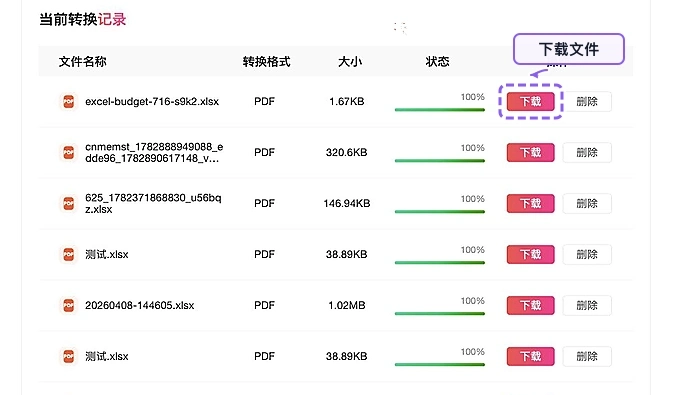Click the 状态 column header
The height and width of the screenshot is (395, 700).
[x=438, y=61]
